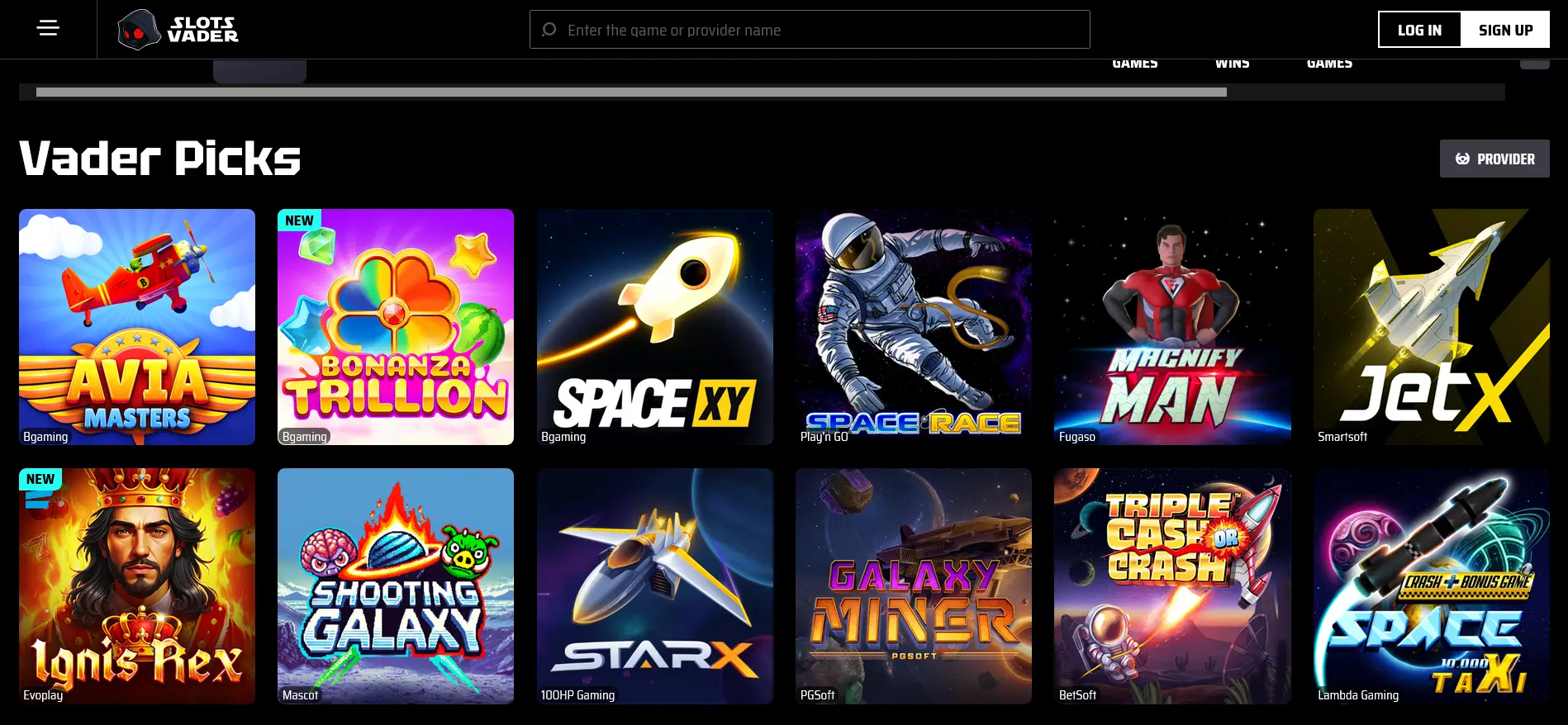Open the Space Race game thumbnail
This screenshot has height=725, width=1568.
(x=914, y=327)
